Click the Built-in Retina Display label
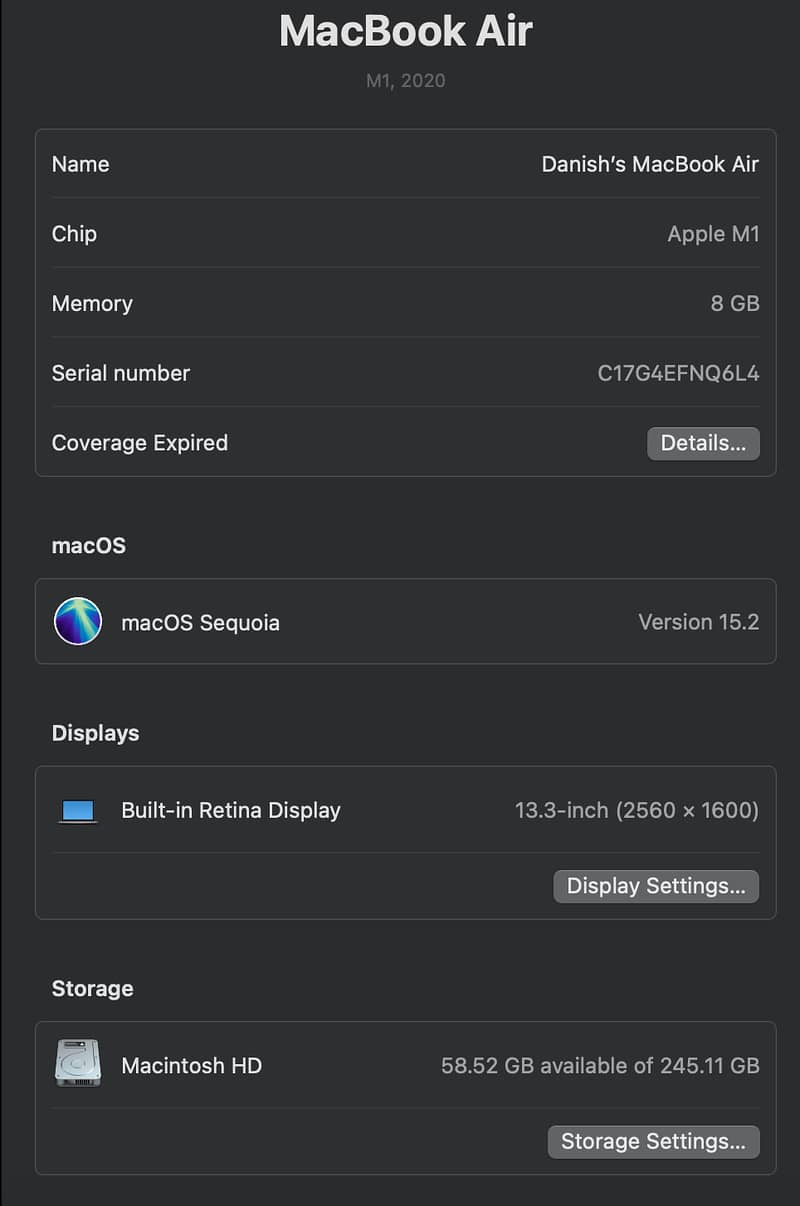 click(231, 811)
